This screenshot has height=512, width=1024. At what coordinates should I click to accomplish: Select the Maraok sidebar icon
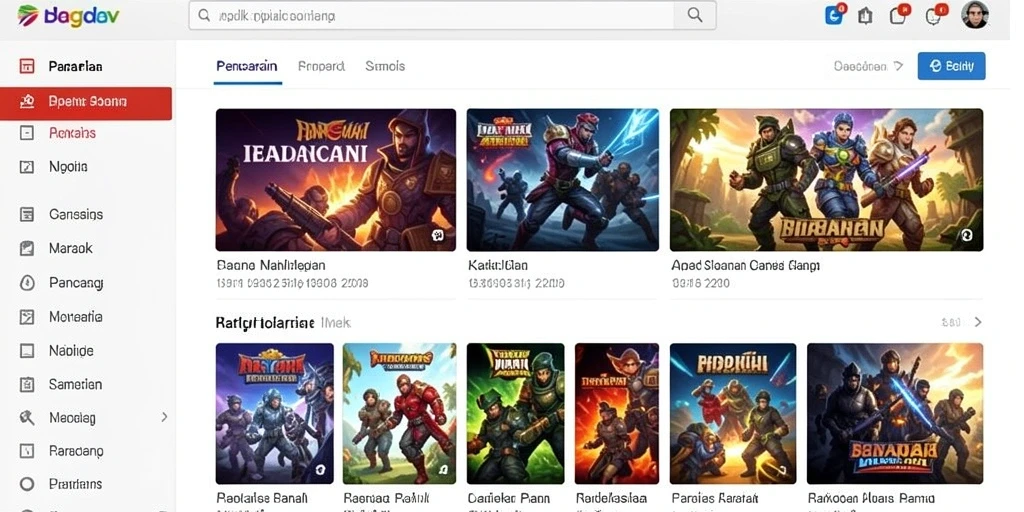click(x=27, y=248)
